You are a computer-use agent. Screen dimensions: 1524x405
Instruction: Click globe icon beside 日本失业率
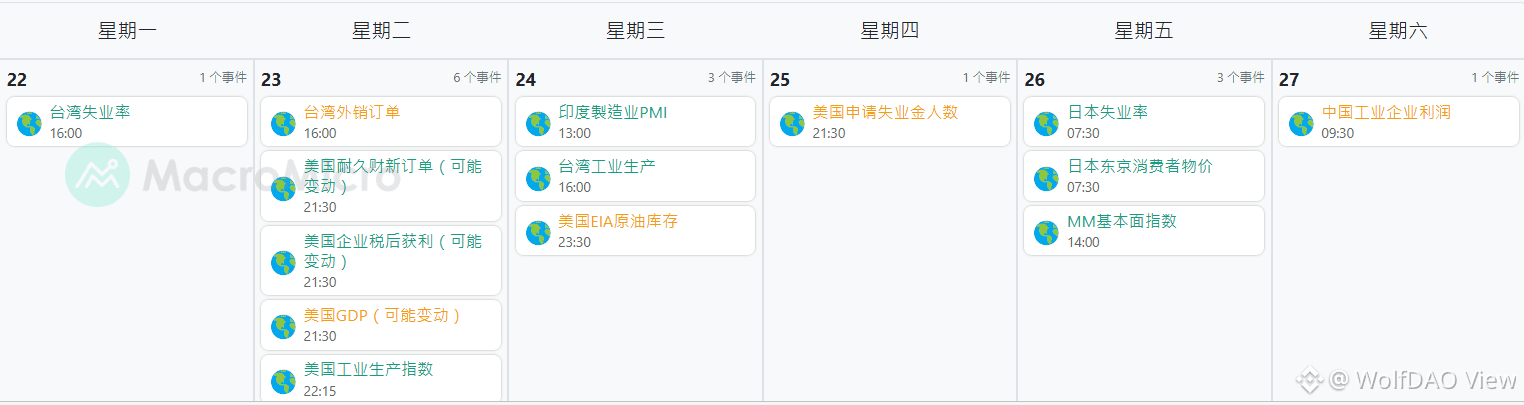pos(1046,123)
